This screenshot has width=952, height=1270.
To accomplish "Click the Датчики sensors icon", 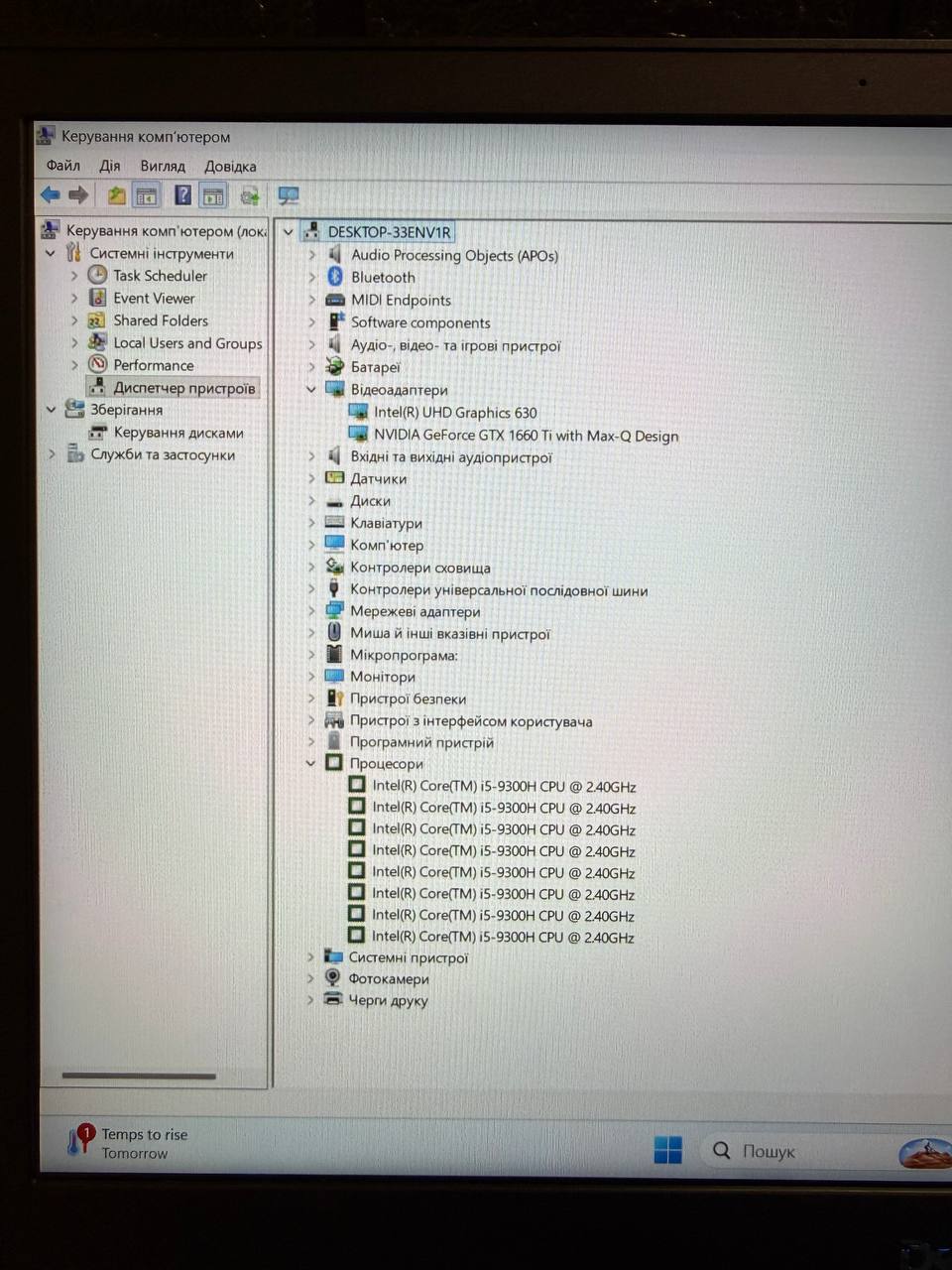I will pyautogui.click(x=335, y=478).
